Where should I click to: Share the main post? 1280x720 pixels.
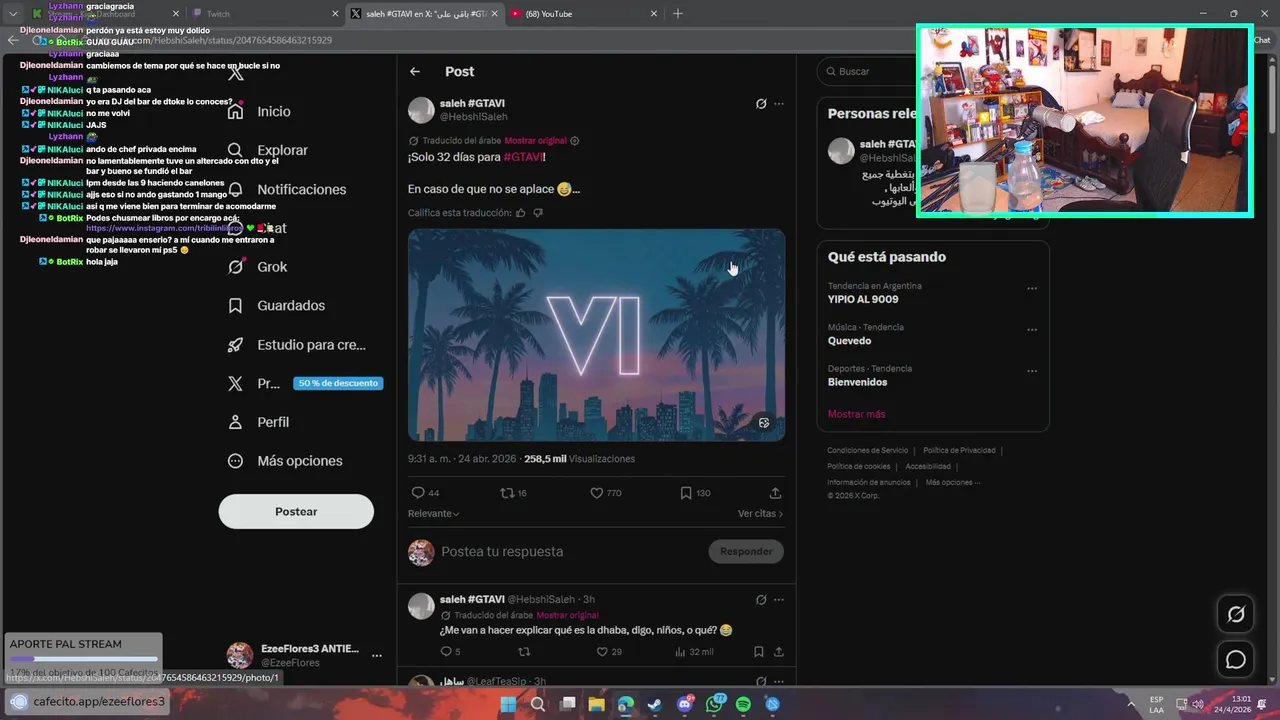point(775,493)
